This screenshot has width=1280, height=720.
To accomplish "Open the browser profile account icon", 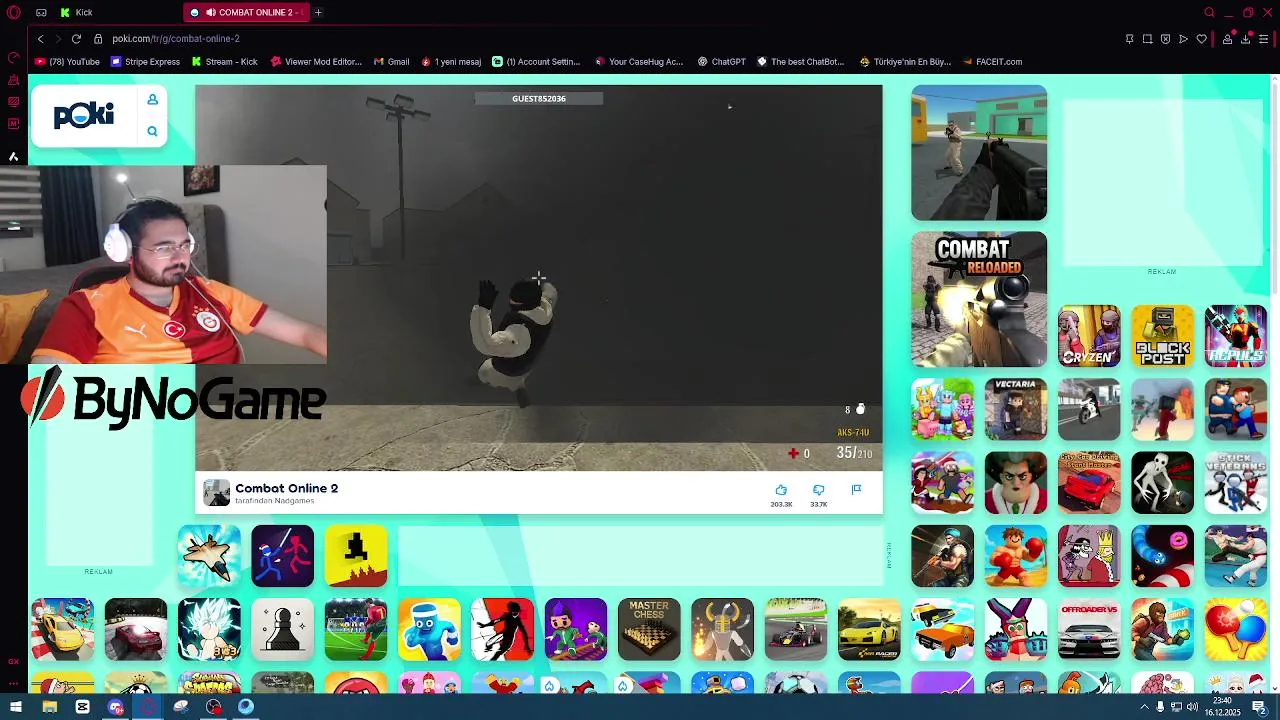I will point(1227,39).
